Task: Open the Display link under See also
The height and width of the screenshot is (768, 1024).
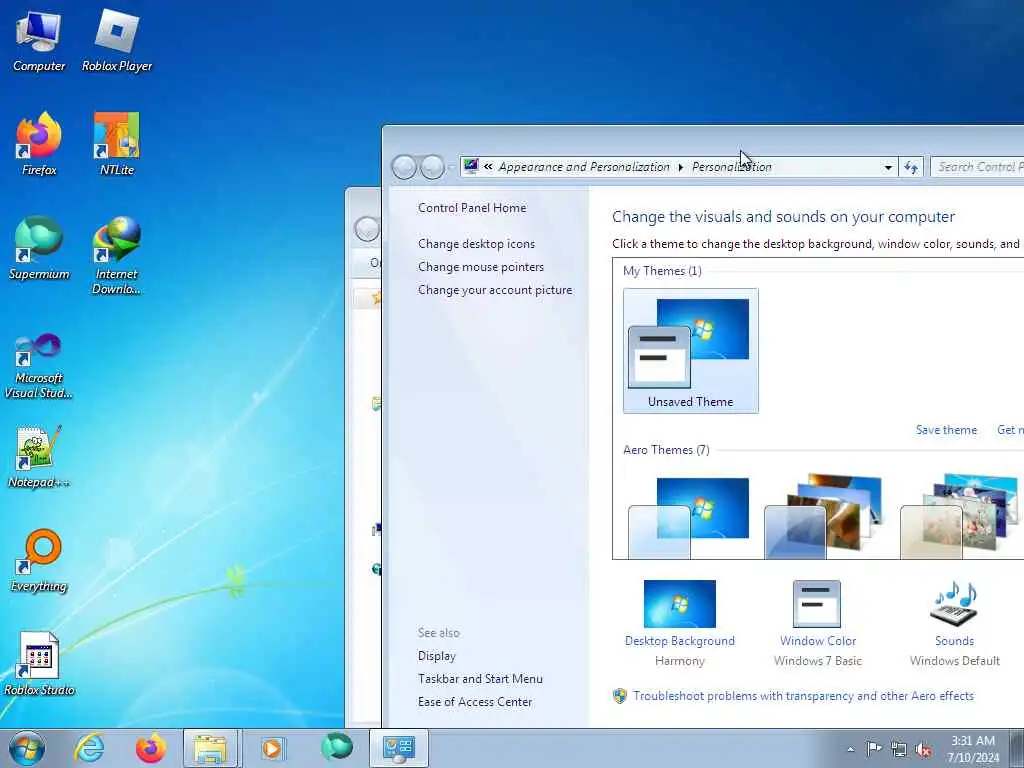Action: coord(437,656)
